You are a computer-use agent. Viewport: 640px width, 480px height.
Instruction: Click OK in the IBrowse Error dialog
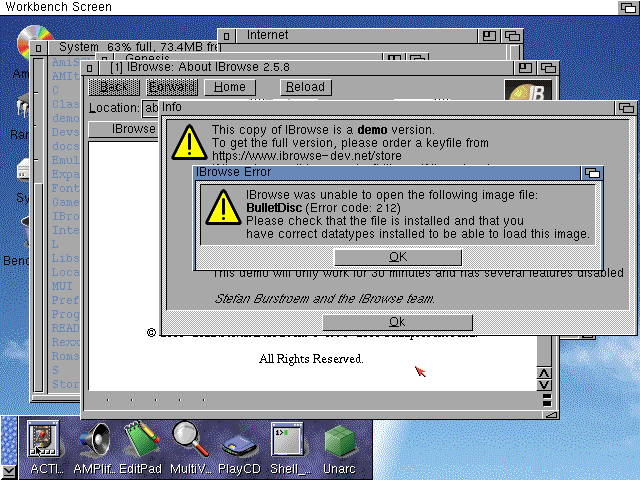(398, 257)
